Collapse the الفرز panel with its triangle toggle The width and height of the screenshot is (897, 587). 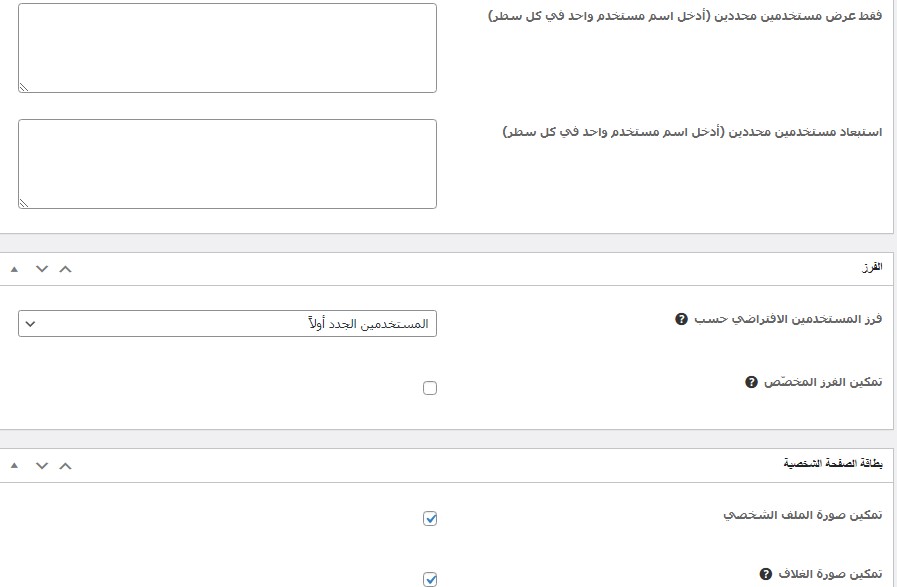click(x=15, y=269)
